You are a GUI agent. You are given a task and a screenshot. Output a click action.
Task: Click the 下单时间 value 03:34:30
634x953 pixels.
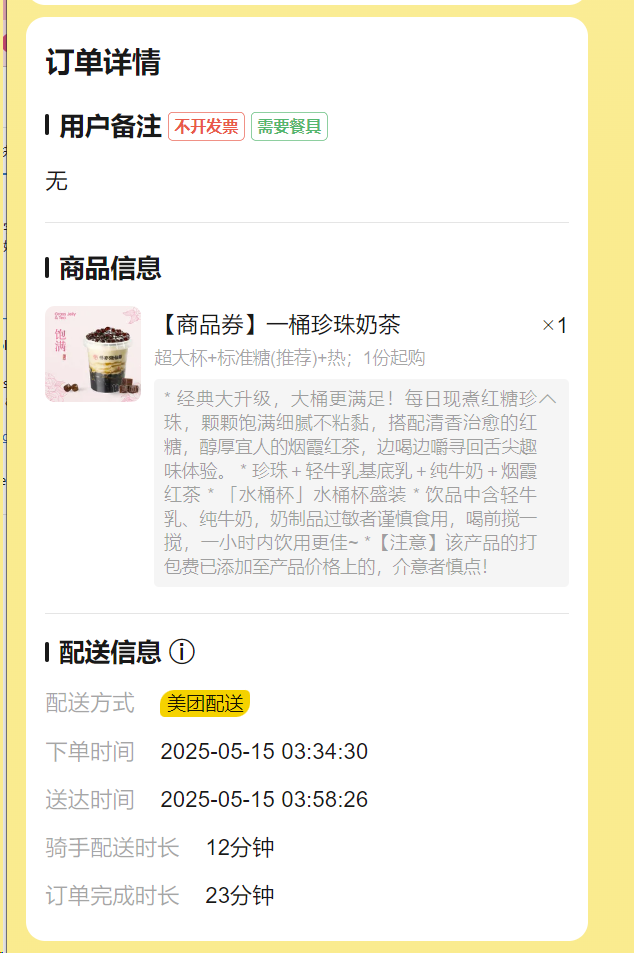264,751
